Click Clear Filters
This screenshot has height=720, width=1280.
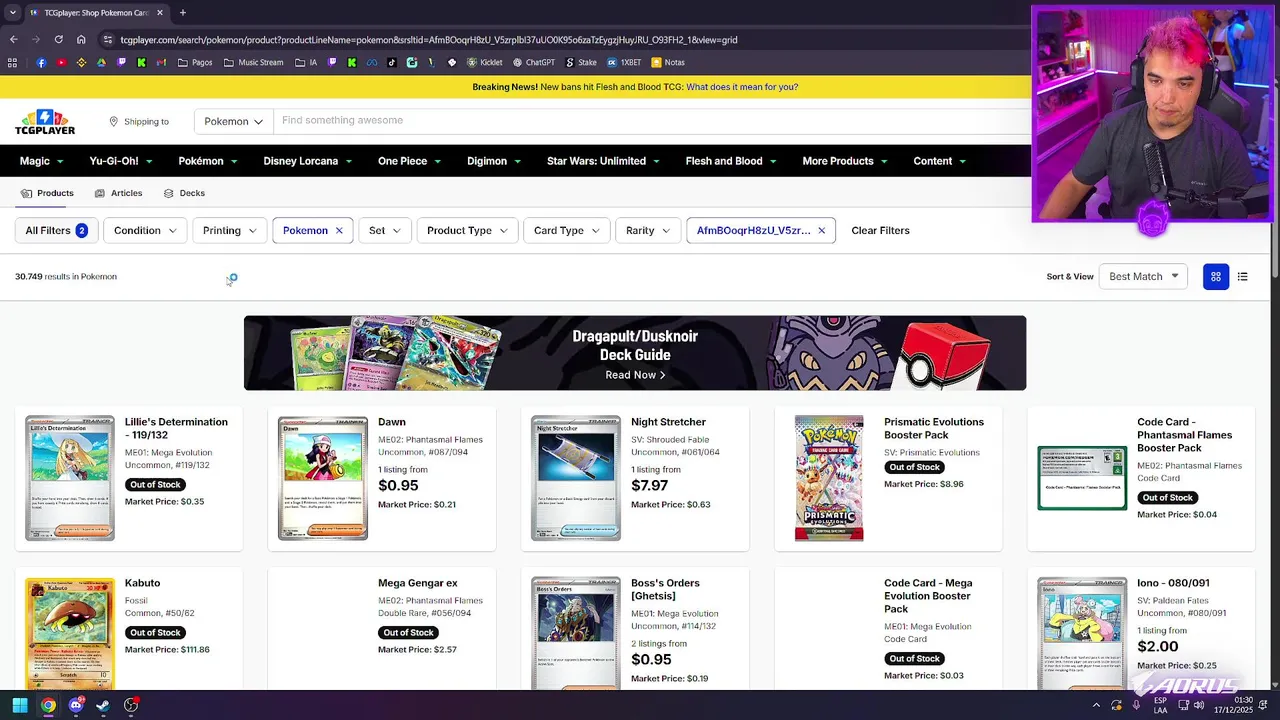pyautogui.click(x=880, y=231)
